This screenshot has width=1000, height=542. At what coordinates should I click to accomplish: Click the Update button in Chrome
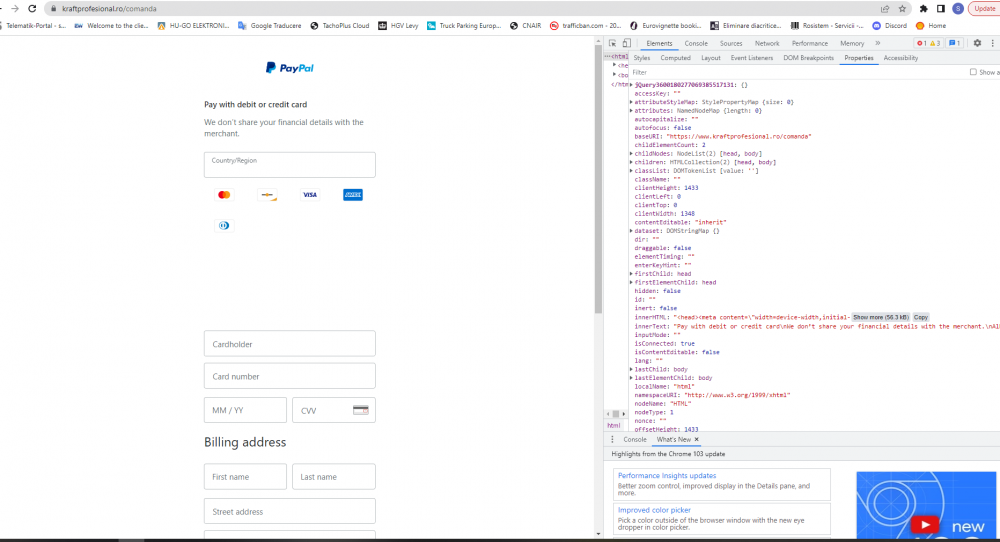tap(984, 9)
